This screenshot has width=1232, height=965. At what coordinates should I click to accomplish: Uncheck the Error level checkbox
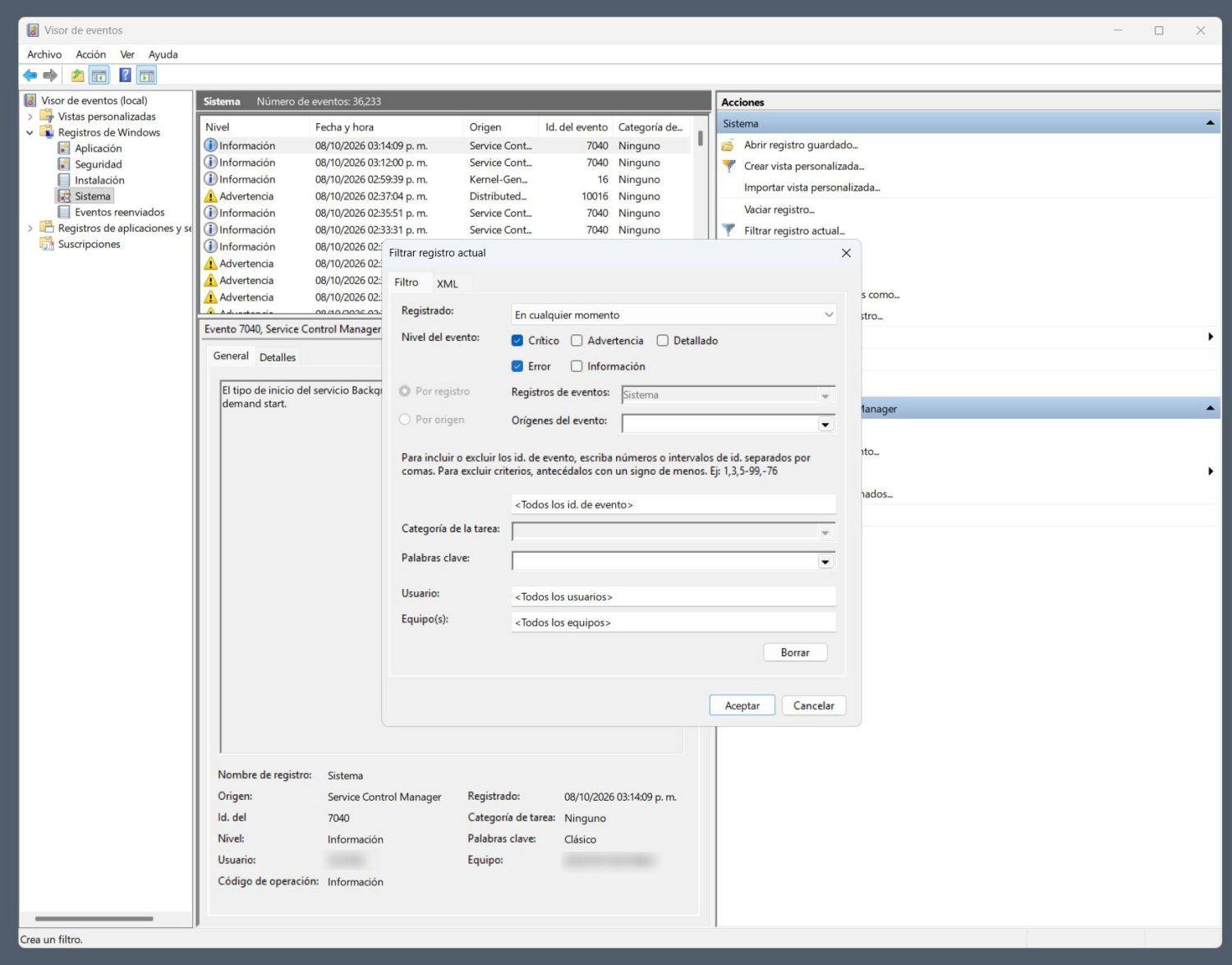click(x=517, y=366)
